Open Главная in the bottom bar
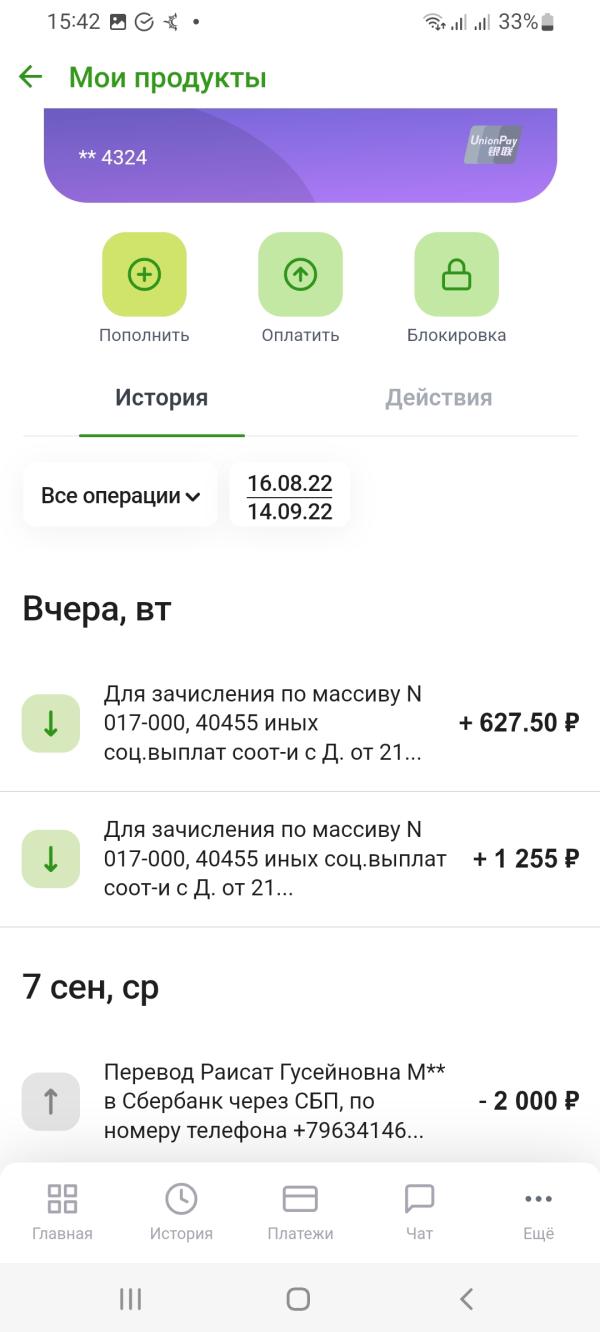Image resolution: width=600 pixels, height=1332 pixels. (62, 1211)
